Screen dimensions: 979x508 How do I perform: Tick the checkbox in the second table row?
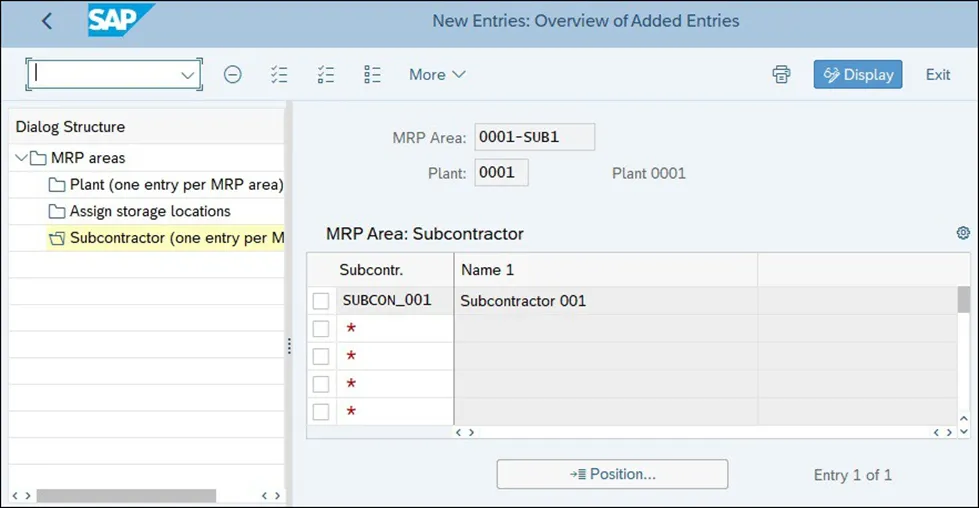(x=321, y=329)
